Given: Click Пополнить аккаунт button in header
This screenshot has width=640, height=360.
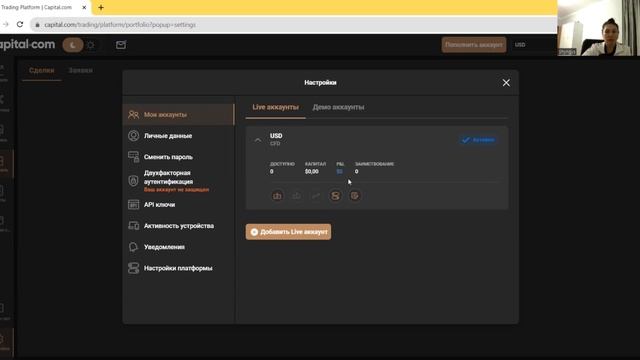Looking at the screenshot, I should coord(474,45).
